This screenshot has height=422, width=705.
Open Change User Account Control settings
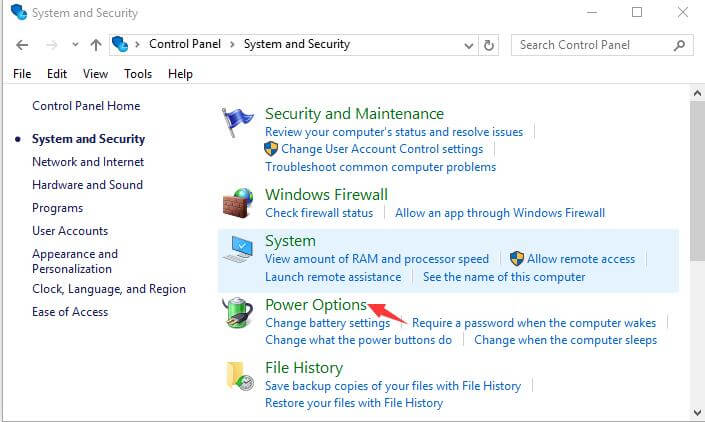click(x=382, y=149)
